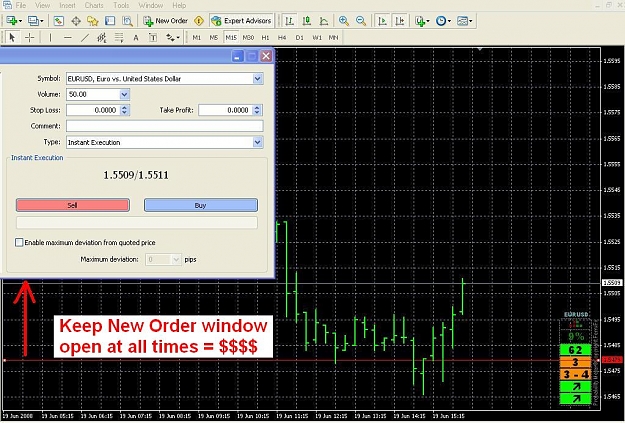
Task: Click the New Order toolbar button
Action: (165, 21)
